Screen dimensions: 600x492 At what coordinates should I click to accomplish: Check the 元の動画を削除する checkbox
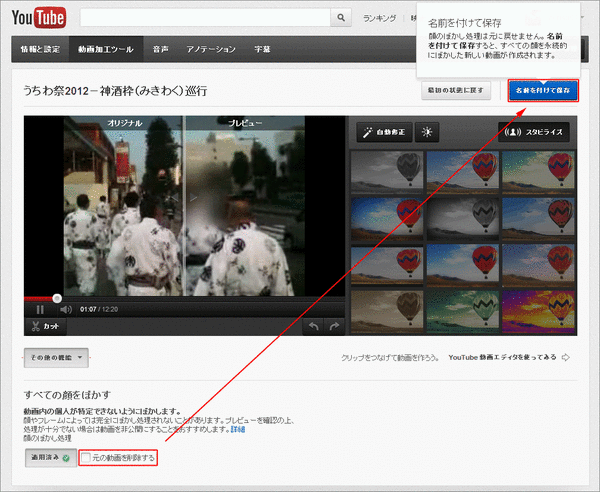[x=86, y=458]
